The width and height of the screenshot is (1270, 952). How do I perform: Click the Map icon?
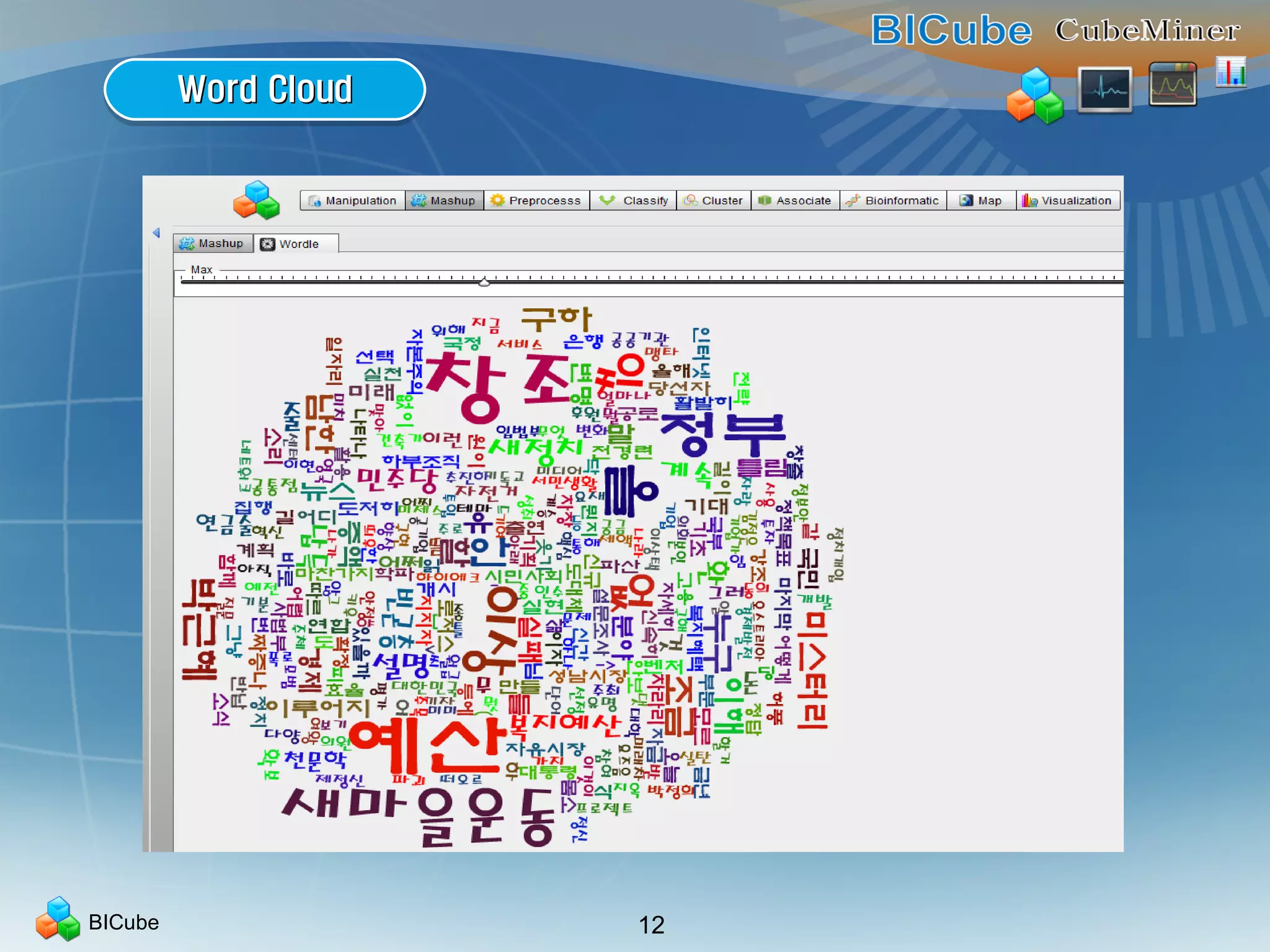click(x=966, y=200)
